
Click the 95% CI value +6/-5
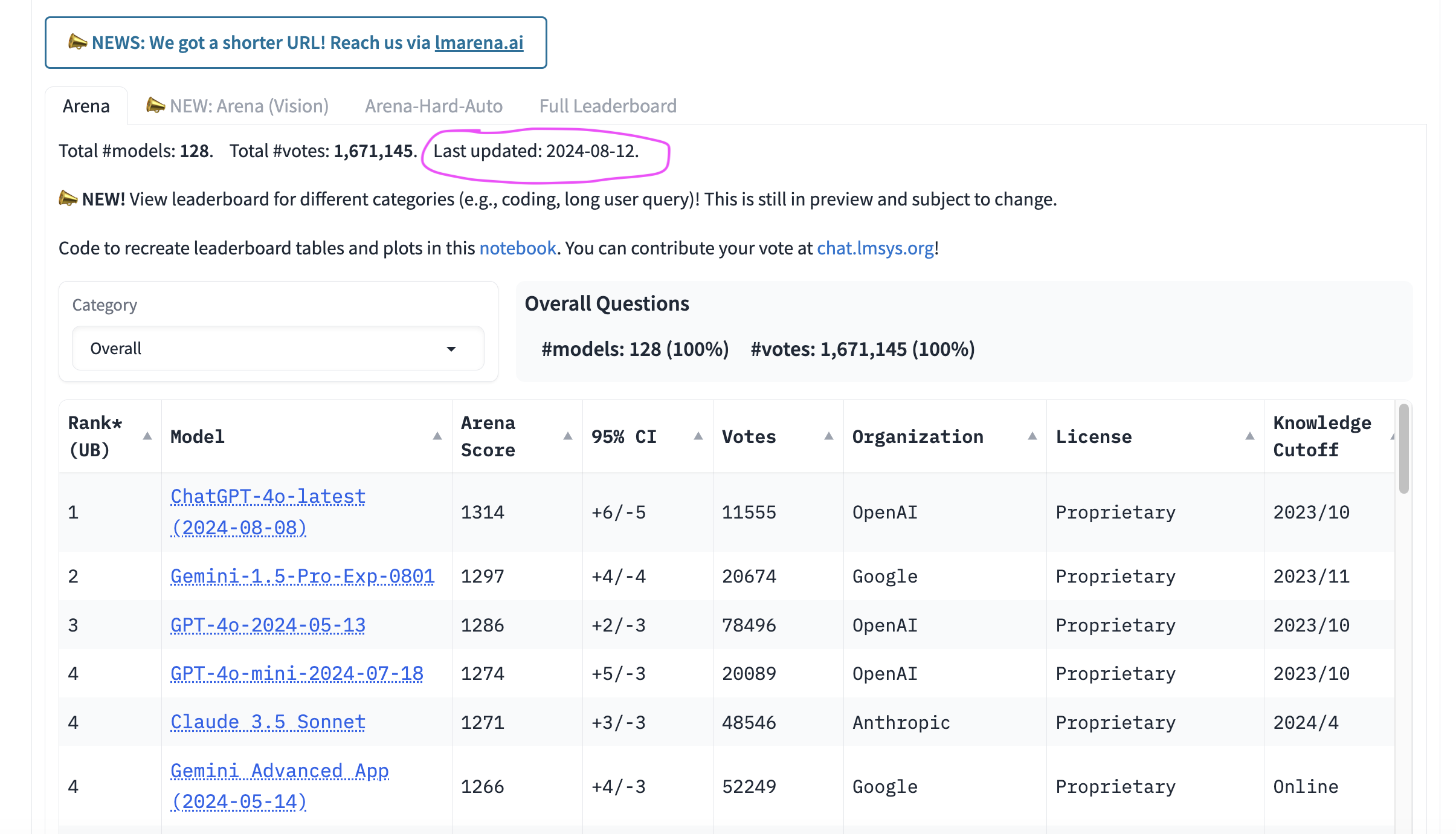point(618,512)
